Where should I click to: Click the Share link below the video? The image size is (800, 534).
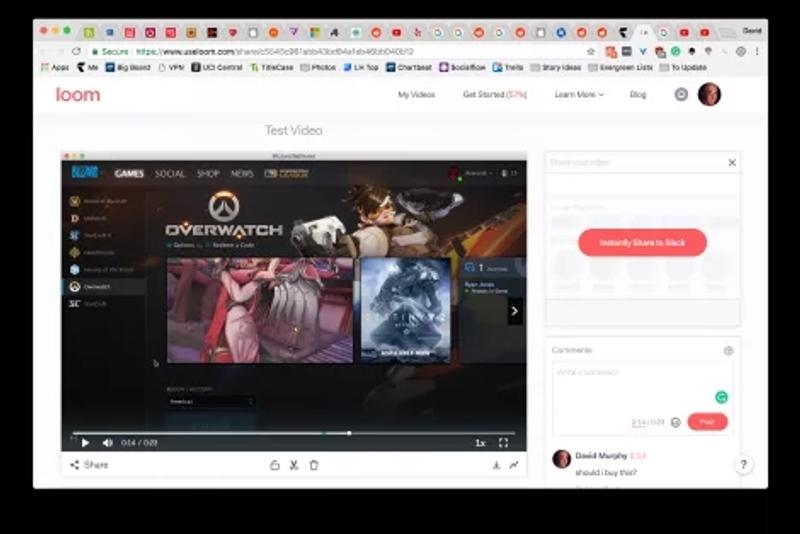[89, 465]
